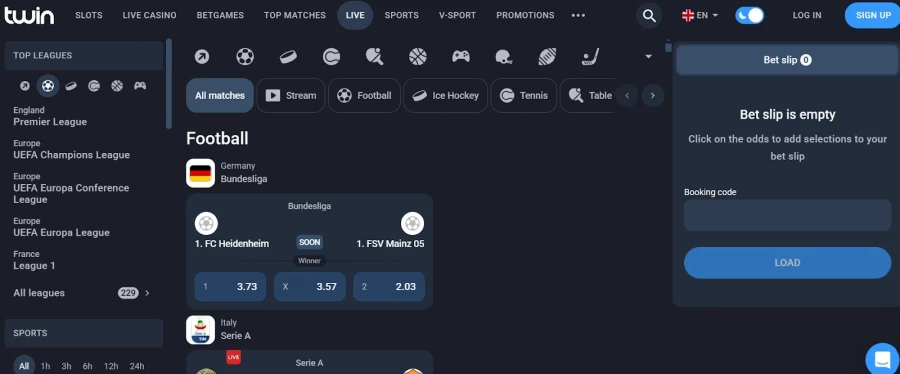Select the All time filter
This screenshot has height=374, width=900.
[x=24, y=366]
